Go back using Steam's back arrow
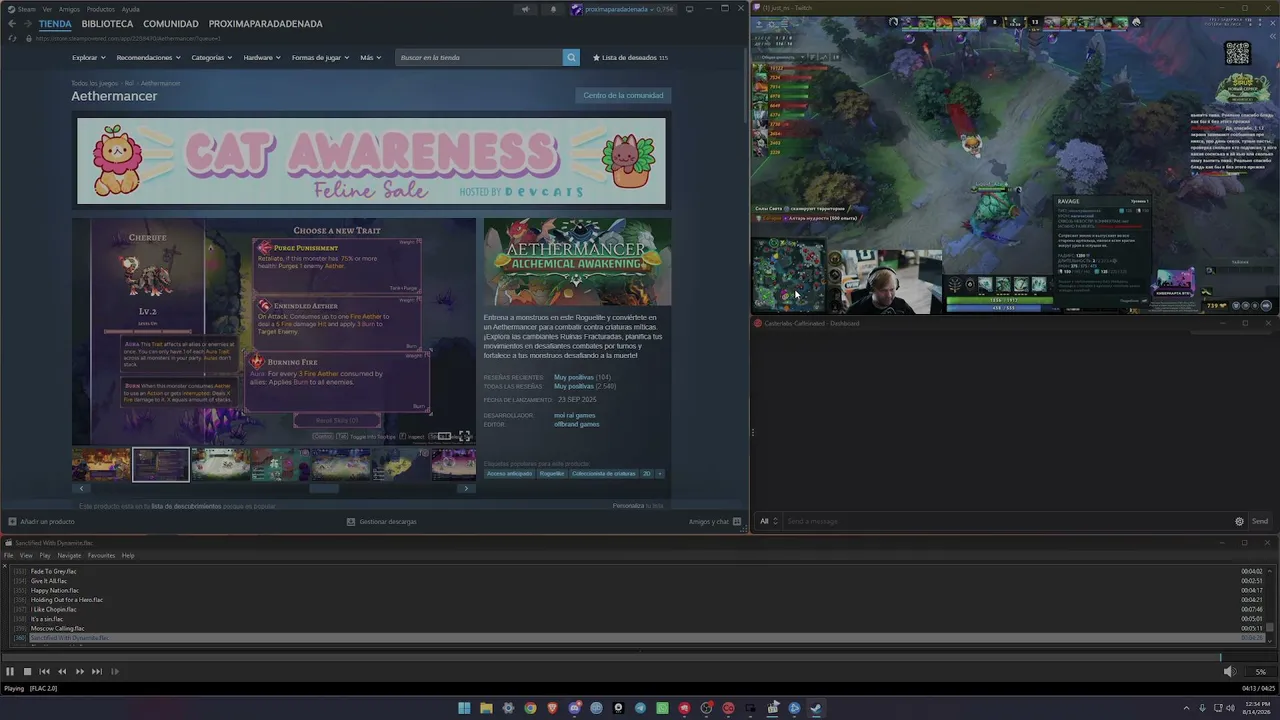 tap(12, 23)
